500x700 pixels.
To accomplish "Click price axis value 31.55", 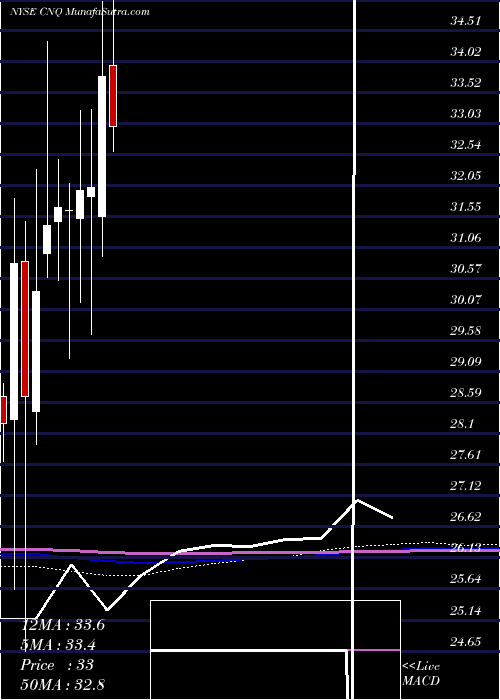I will 465,207.
